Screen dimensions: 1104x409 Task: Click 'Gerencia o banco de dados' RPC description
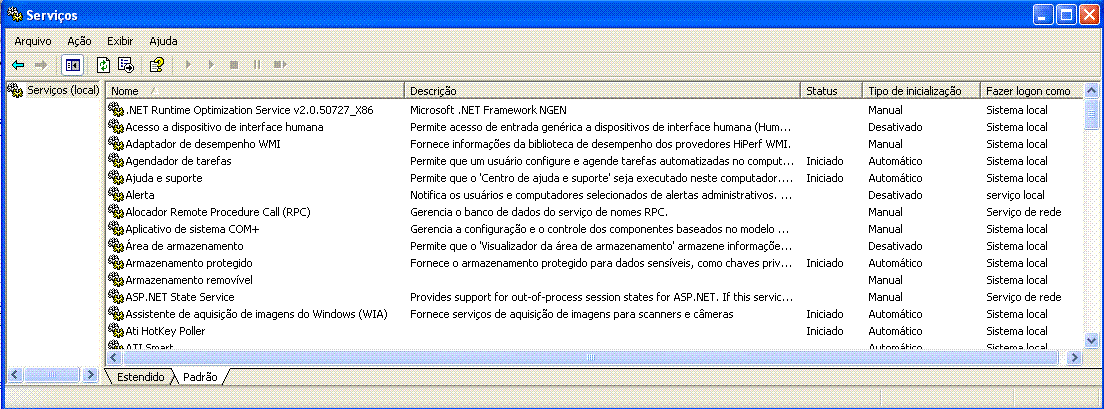539,212
